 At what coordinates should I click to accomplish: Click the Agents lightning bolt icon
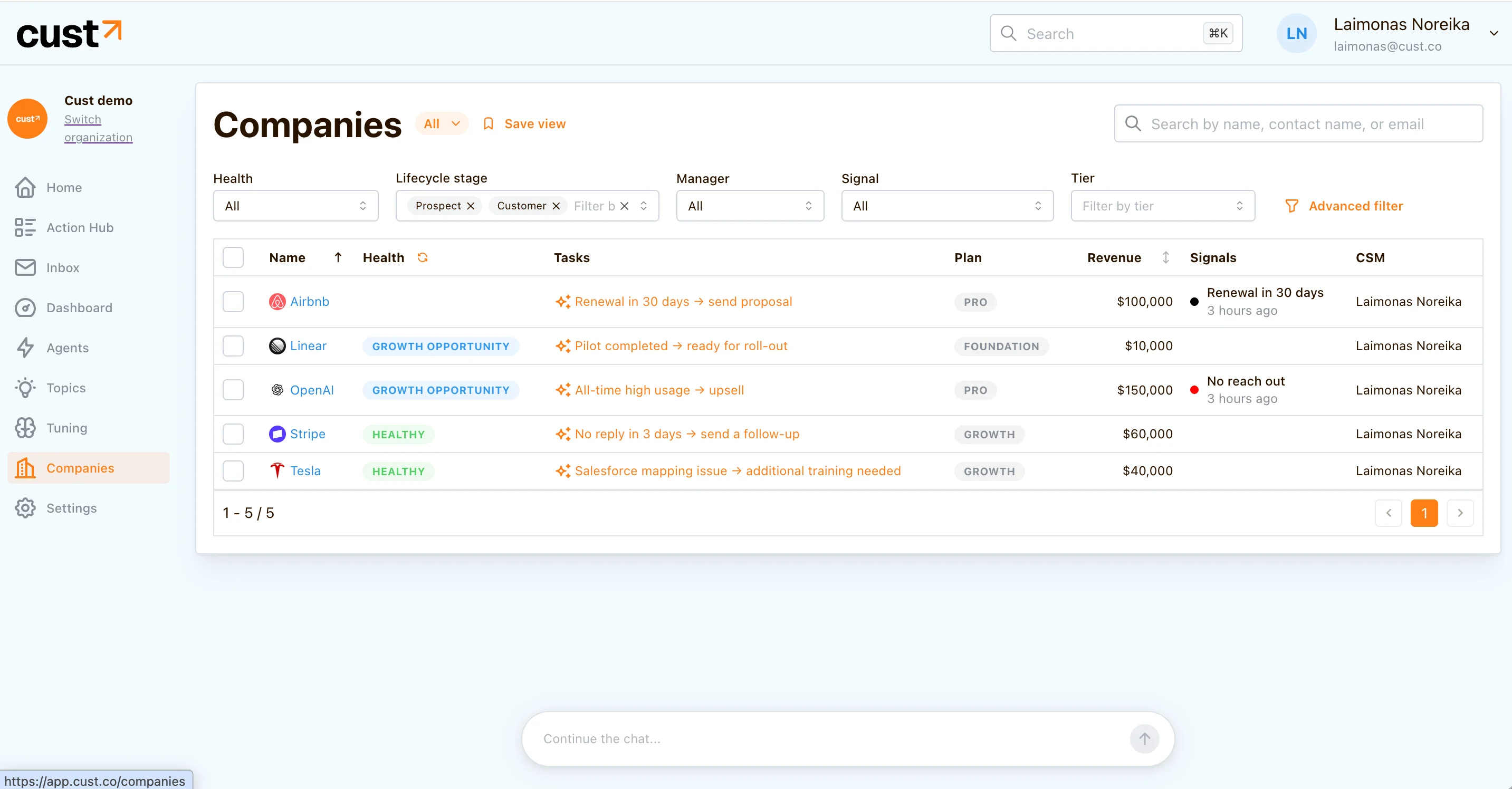pyautogui.click(x=25, y=348)
